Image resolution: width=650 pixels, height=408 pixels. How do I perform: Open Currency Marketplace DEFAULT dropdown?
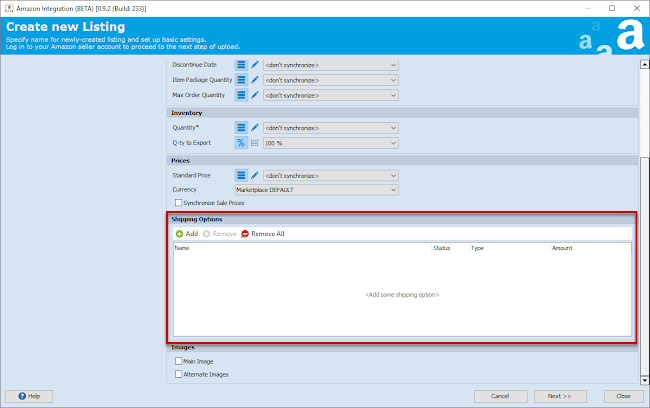(x=317, y=190)
